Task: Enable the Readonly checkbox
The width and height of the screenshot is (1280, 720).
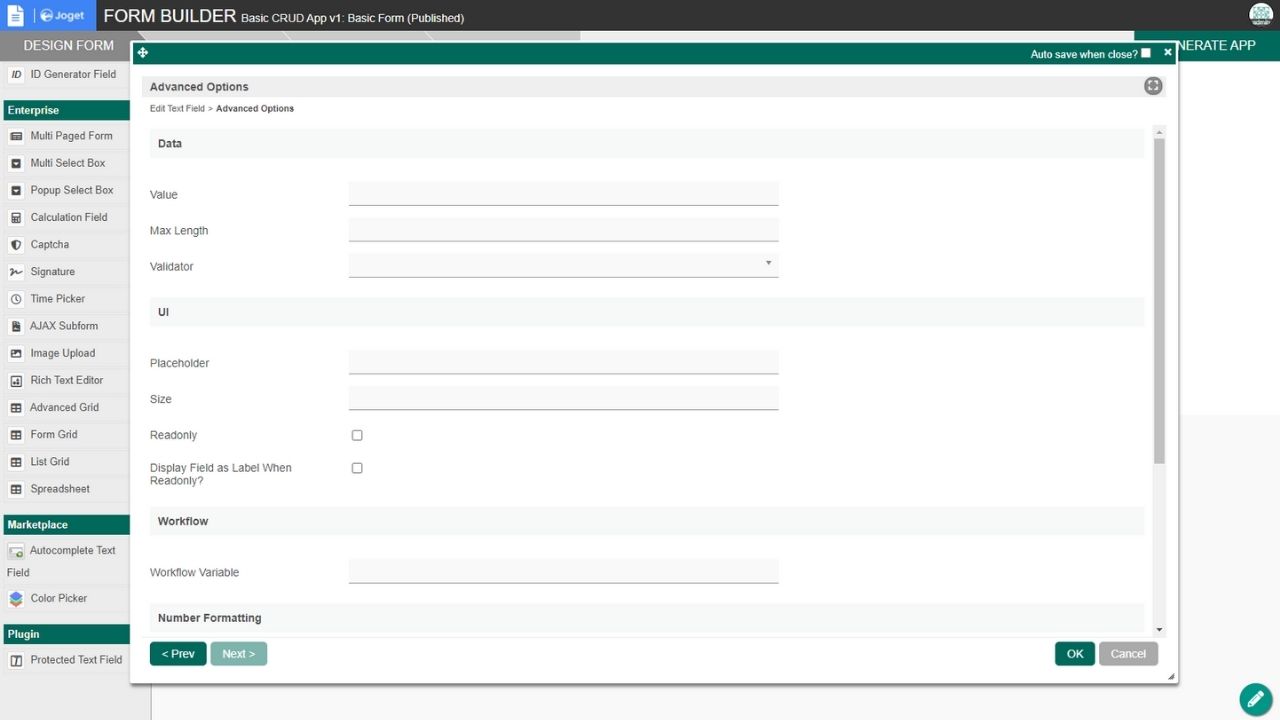Action: tap(357, 435)
